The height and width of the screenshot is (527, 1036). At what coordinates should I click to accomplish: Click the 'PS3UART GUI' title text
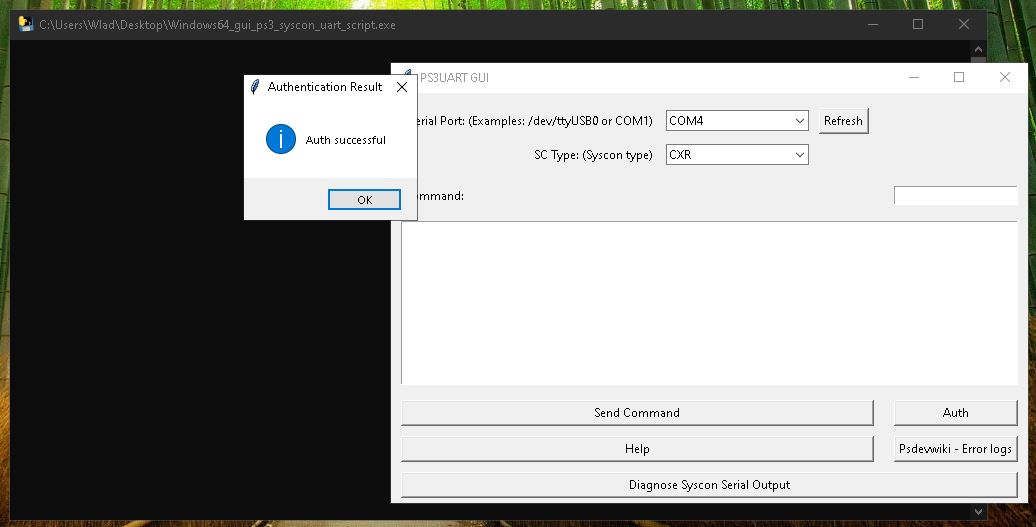(455, 78)
